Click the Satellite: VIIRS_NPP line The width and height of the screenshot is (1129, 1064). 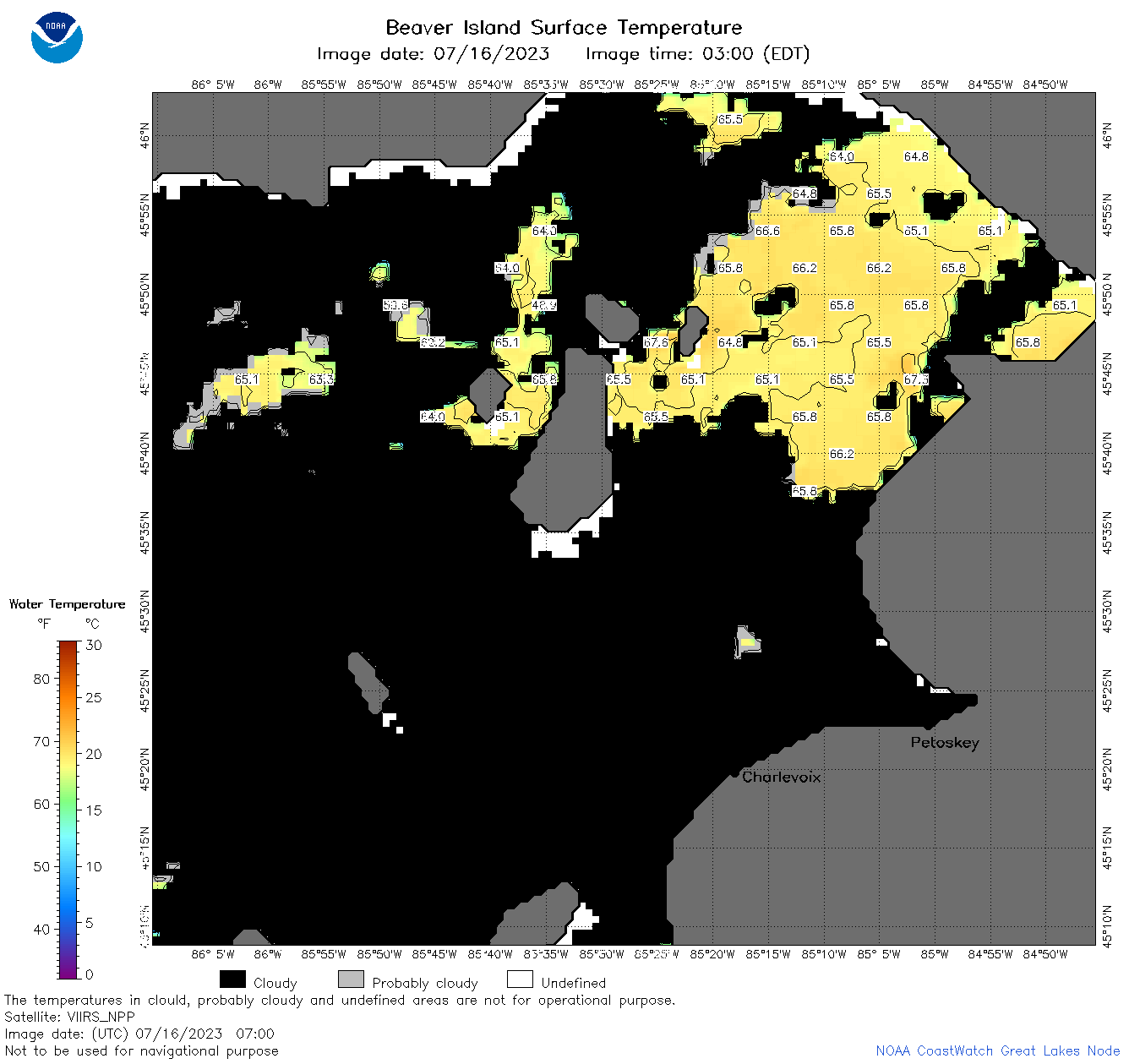69,1018
